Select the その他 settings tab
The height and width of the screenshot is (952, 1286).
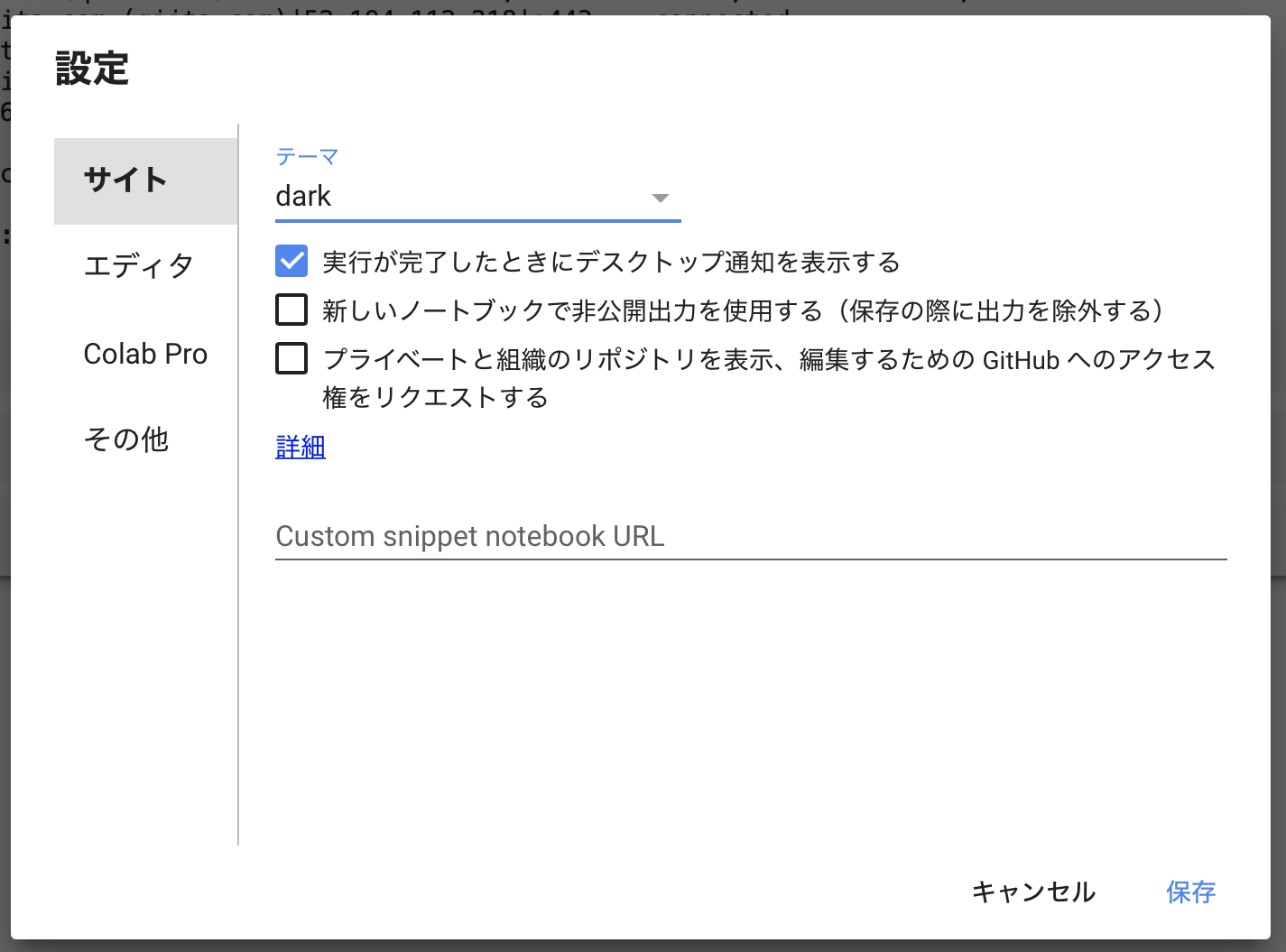[x=126, y=439]
